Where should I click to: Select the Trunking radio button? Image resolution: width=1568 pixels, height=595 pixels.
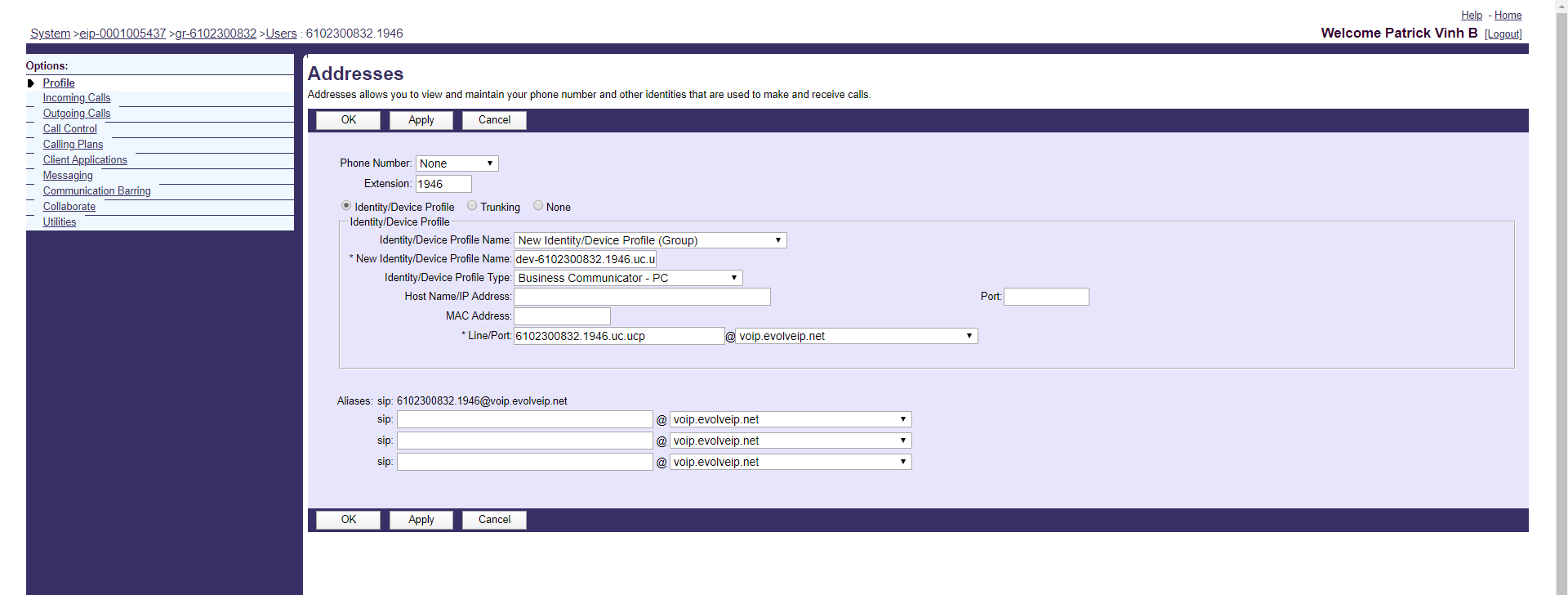472,206
